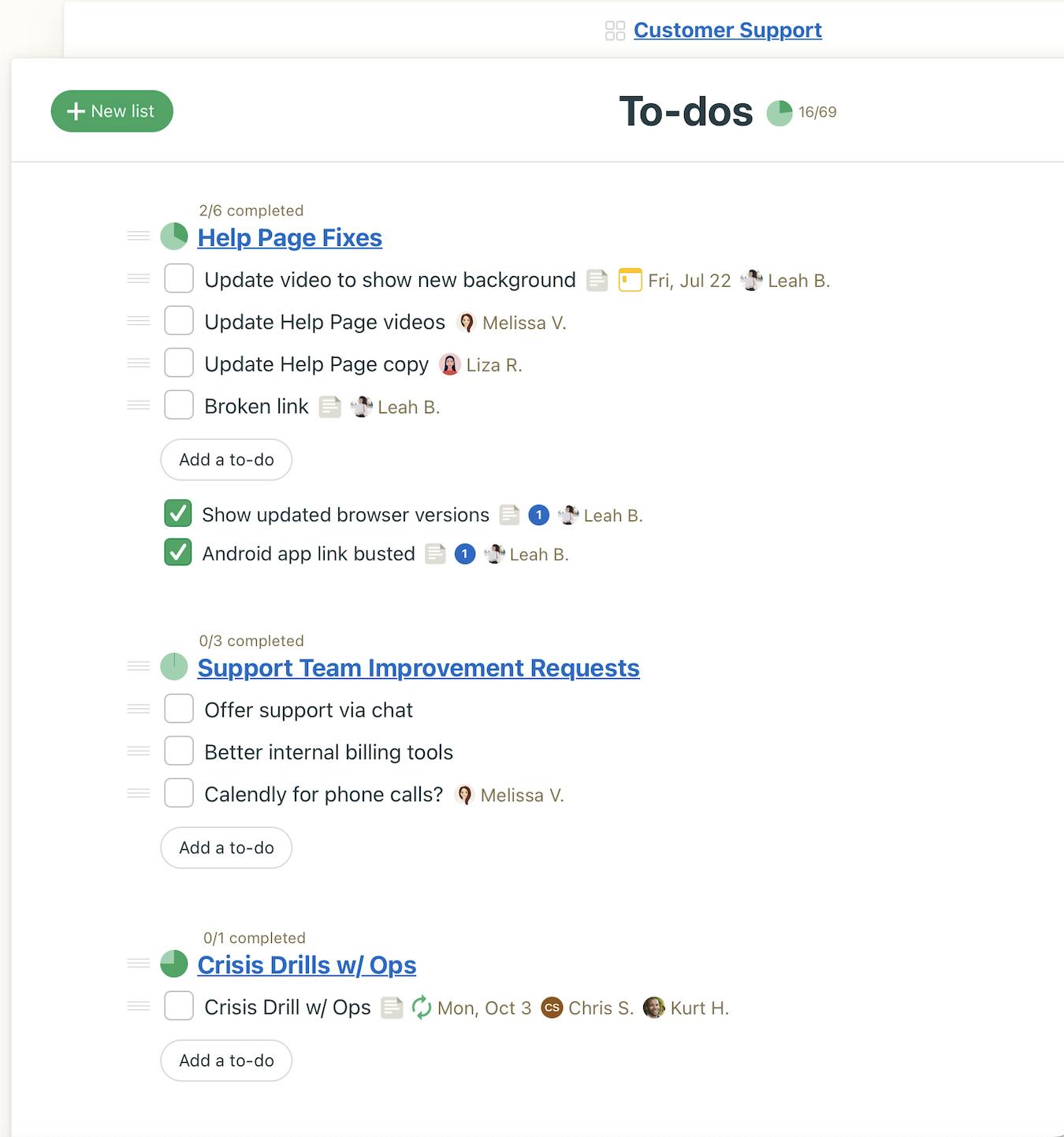Click Liza R.'s avatar on Update Help Page copy
The height and width of the screenshot is (1137, 1064).
pos(450,364)
